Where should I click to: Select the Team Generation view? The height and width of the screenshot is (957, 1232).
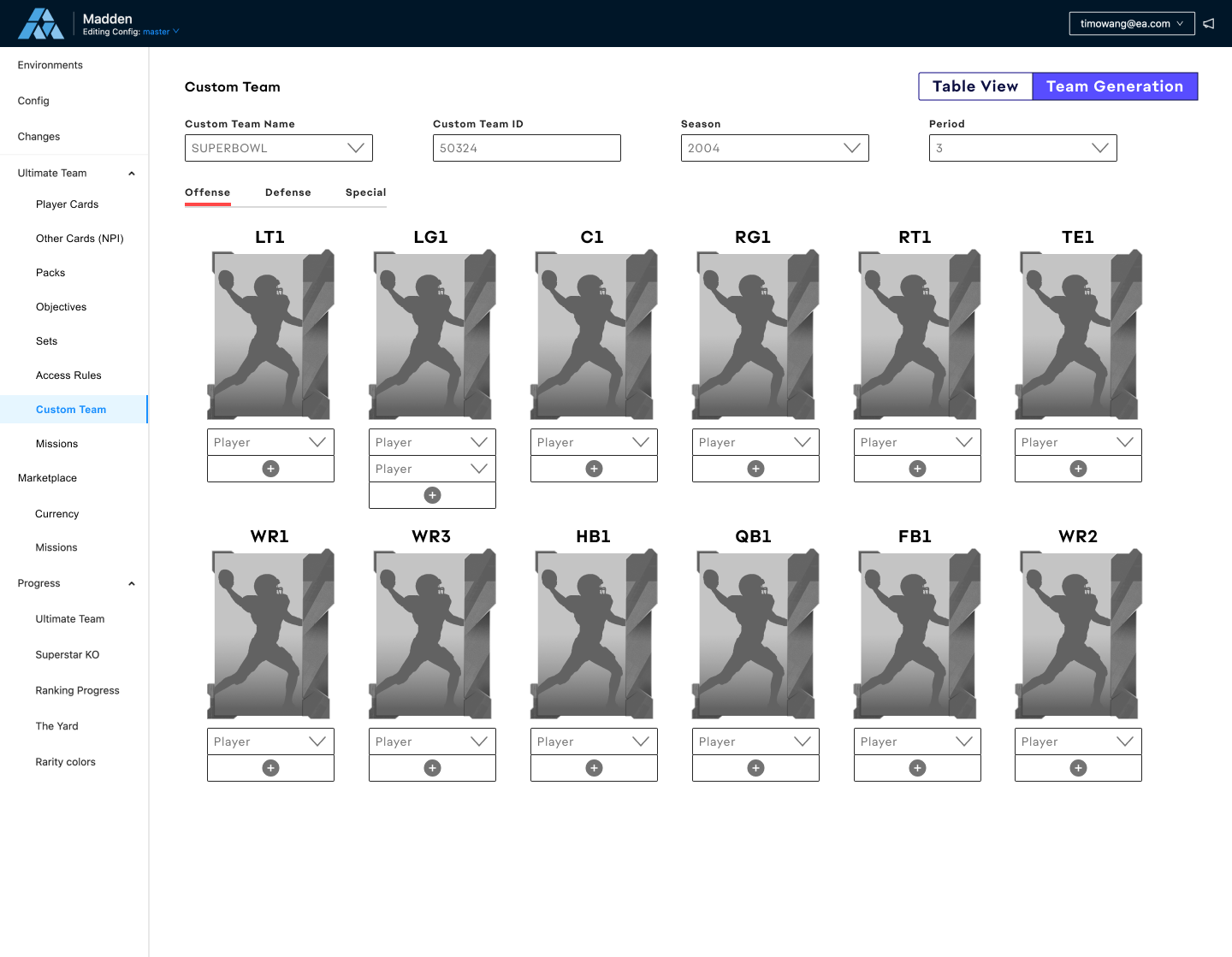[x=1114, y=86]
